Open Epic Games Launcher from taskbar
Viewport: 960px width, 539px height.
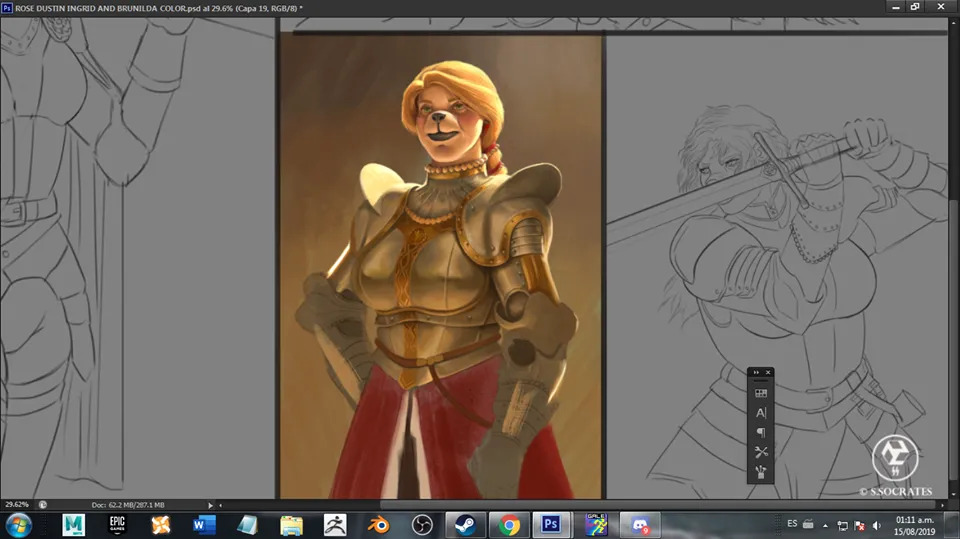pyautogui.click(x=117, y=525)
